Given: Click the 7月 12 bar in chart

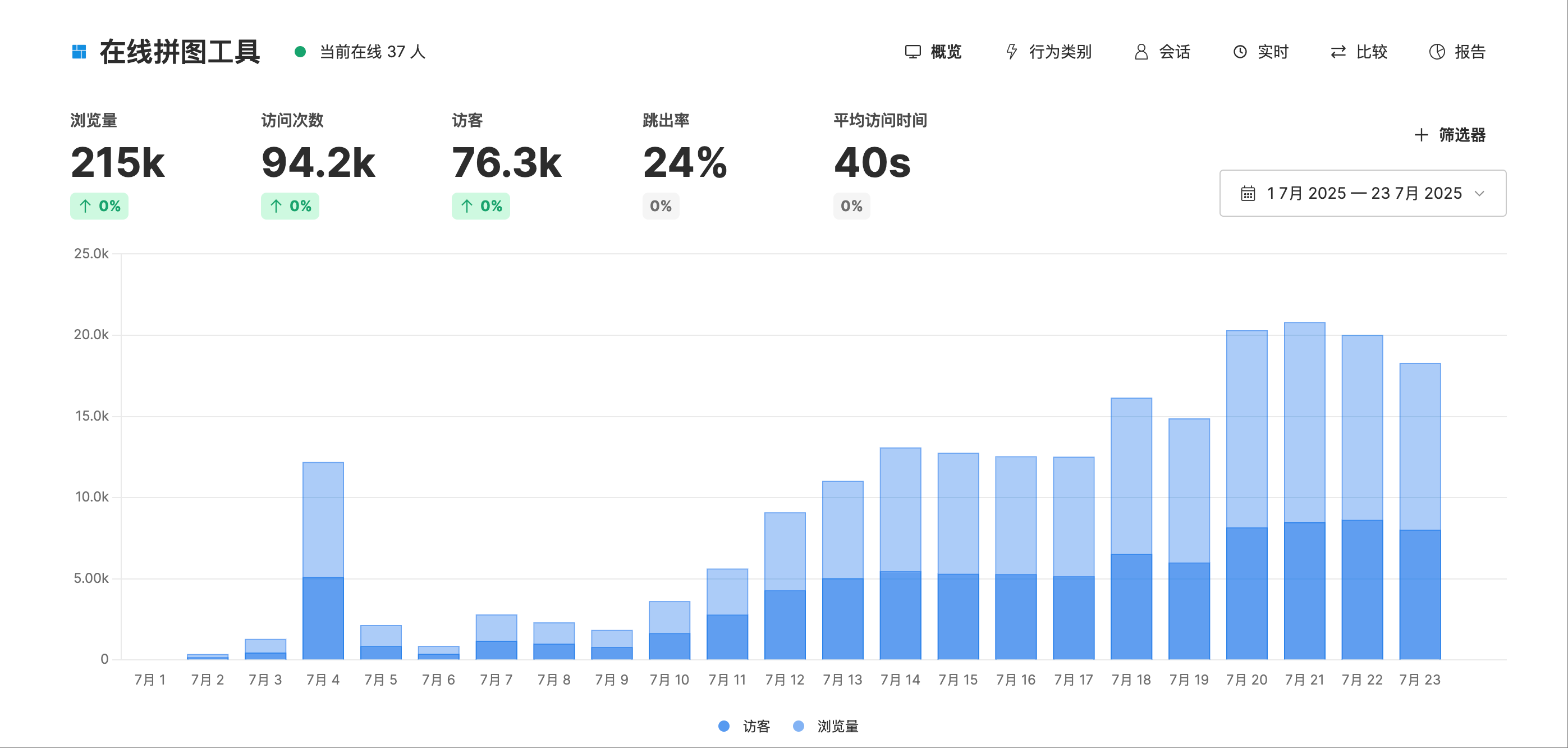Looking at the screenshot, I should click(x=785, y=585).
